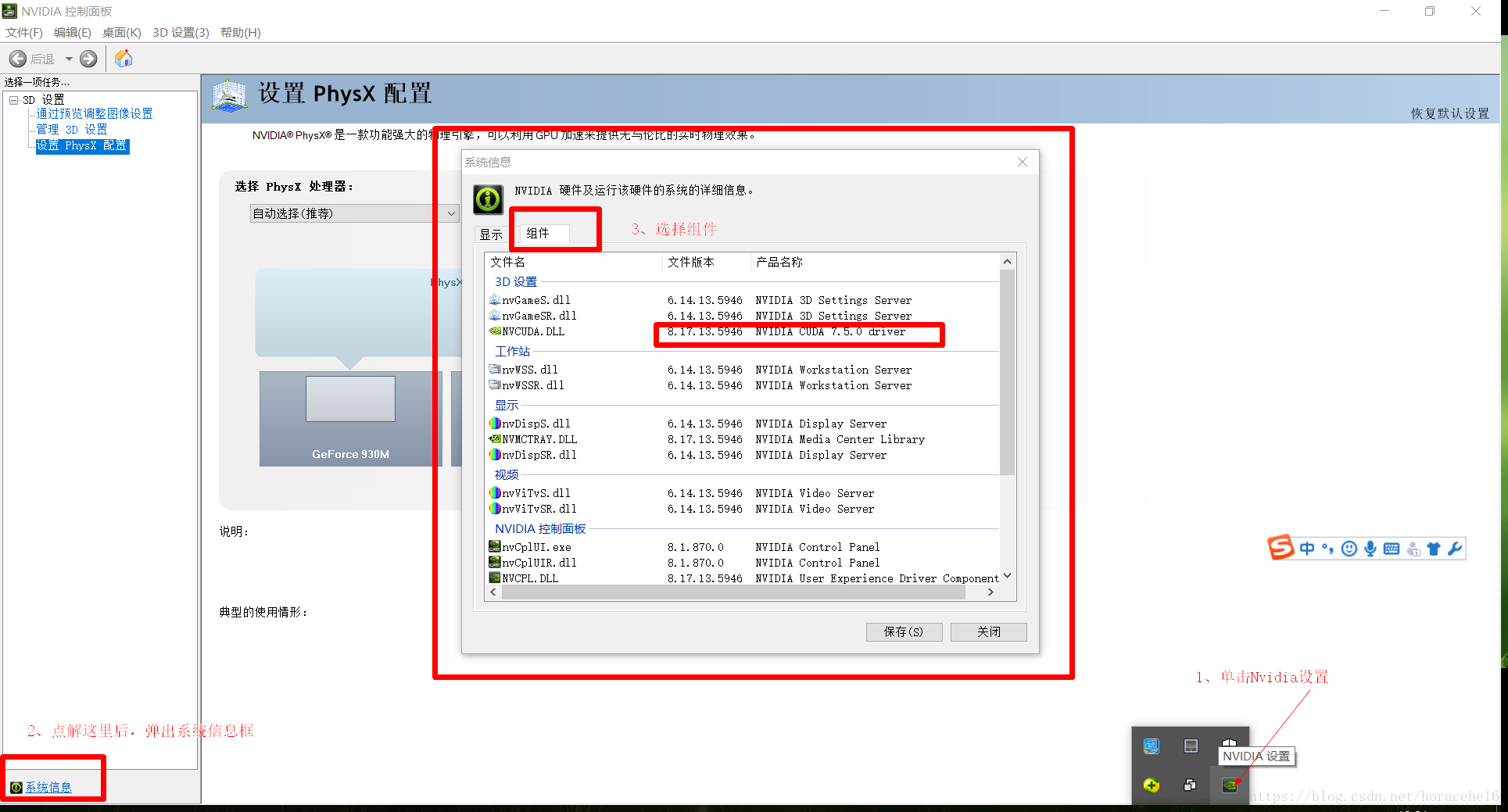
Task: Select the nvGameS.dll row
Action: [x=743, y=300]
